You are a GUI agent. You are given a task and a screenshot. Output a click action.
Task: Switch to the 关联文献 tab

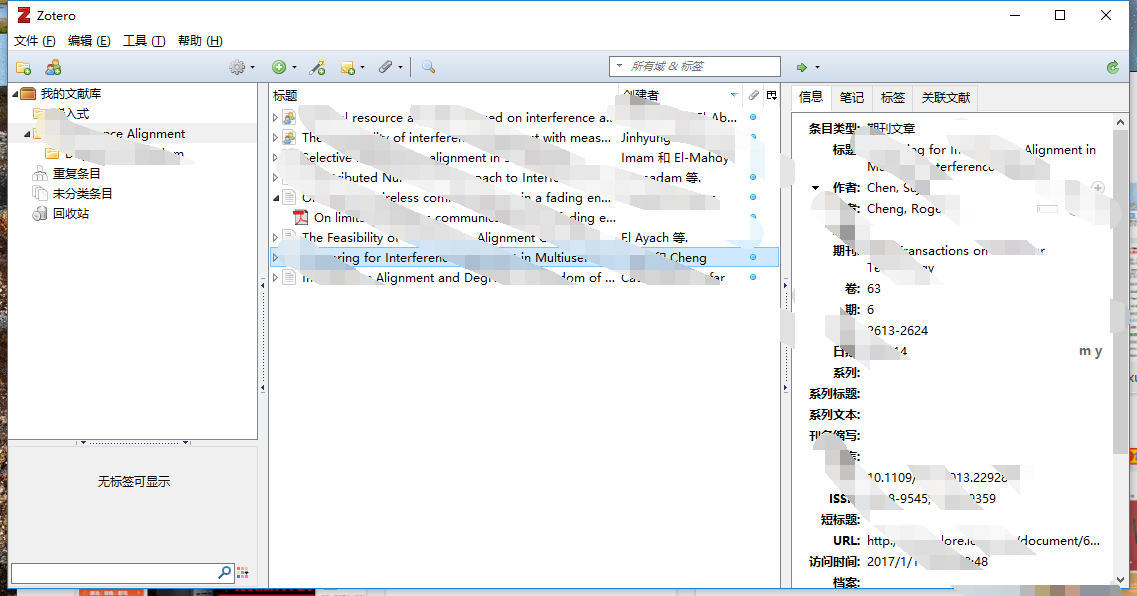[x=946, y=97]
